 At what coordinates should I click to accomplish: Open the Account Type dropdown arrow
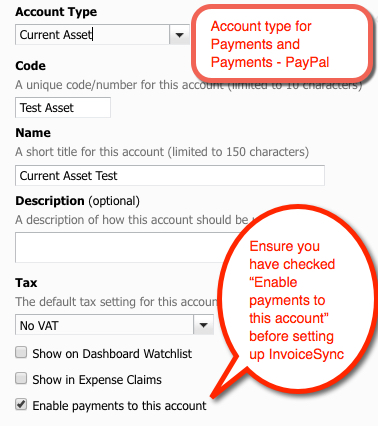point(179,35)
